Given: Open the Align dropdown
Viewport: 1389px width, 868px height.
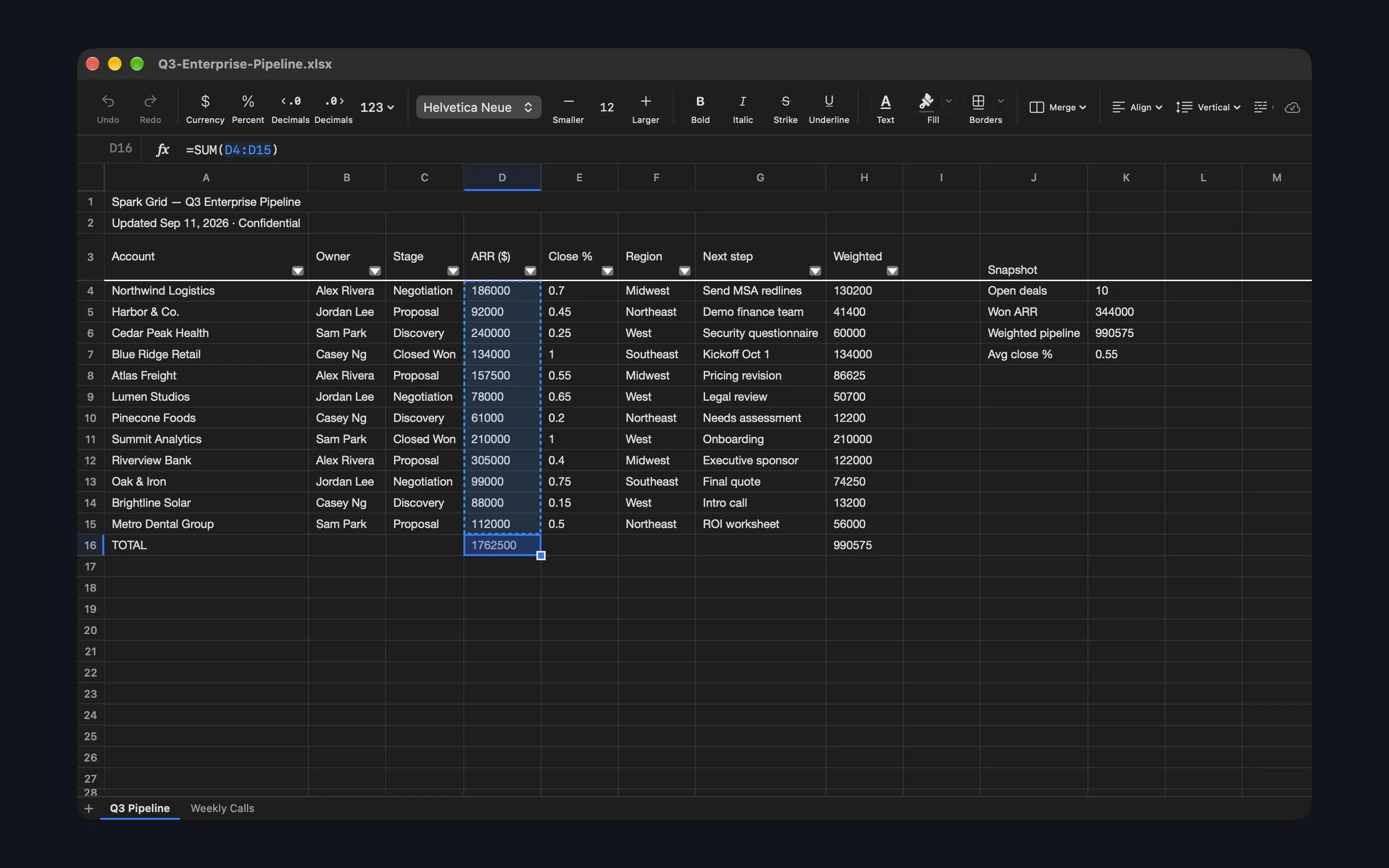Looking at the screenshot, I should click(1136, 108).
